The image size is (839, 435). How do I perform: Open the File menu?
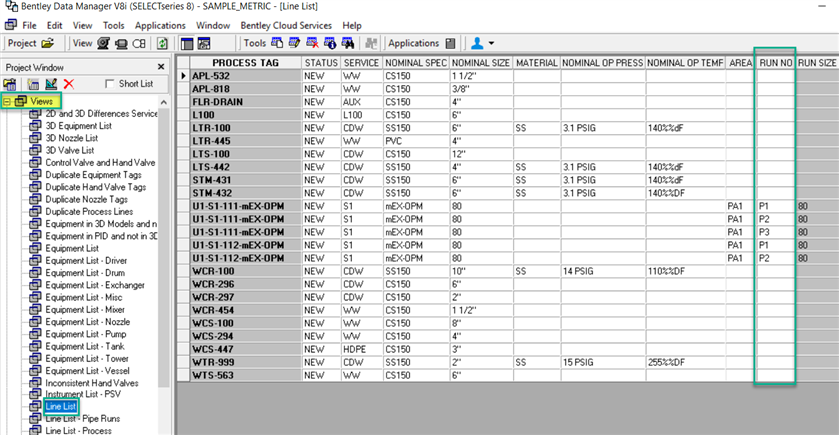point(29,25)
